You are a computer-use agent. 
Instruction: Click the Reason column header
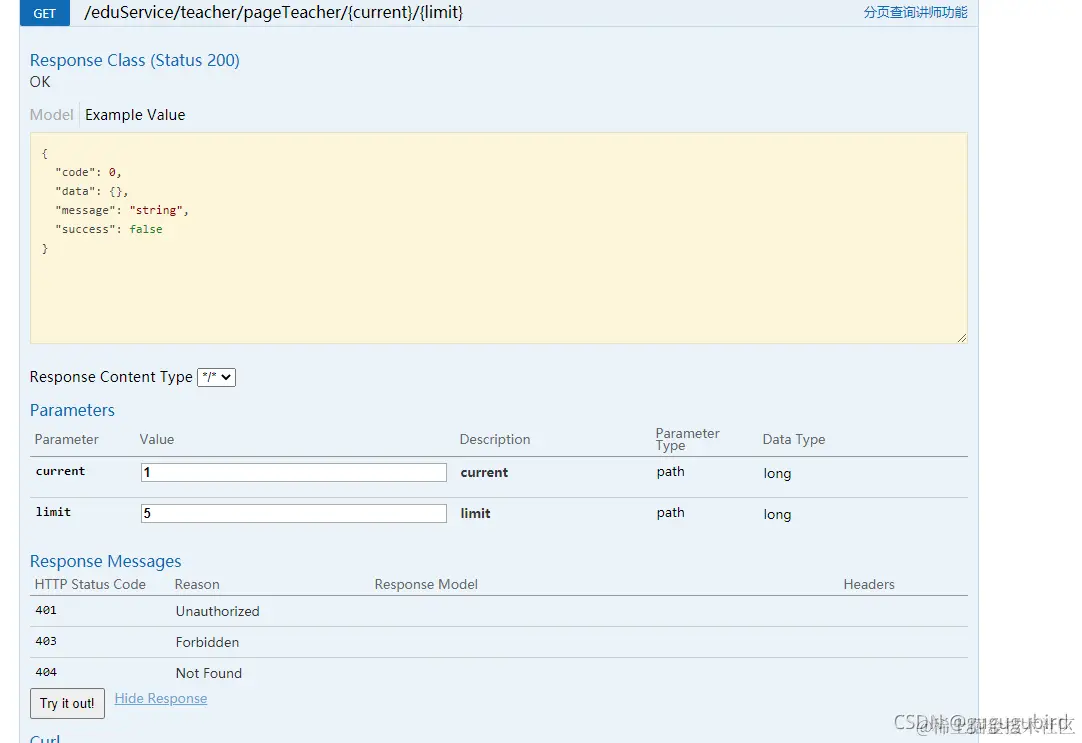(197, 584)
